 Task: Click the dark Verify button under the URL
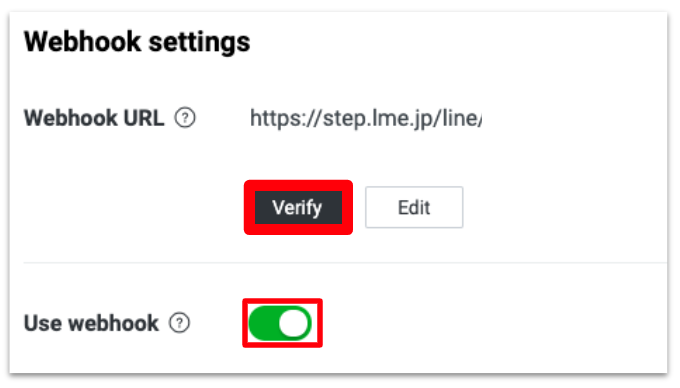click(x=298, y=208)
